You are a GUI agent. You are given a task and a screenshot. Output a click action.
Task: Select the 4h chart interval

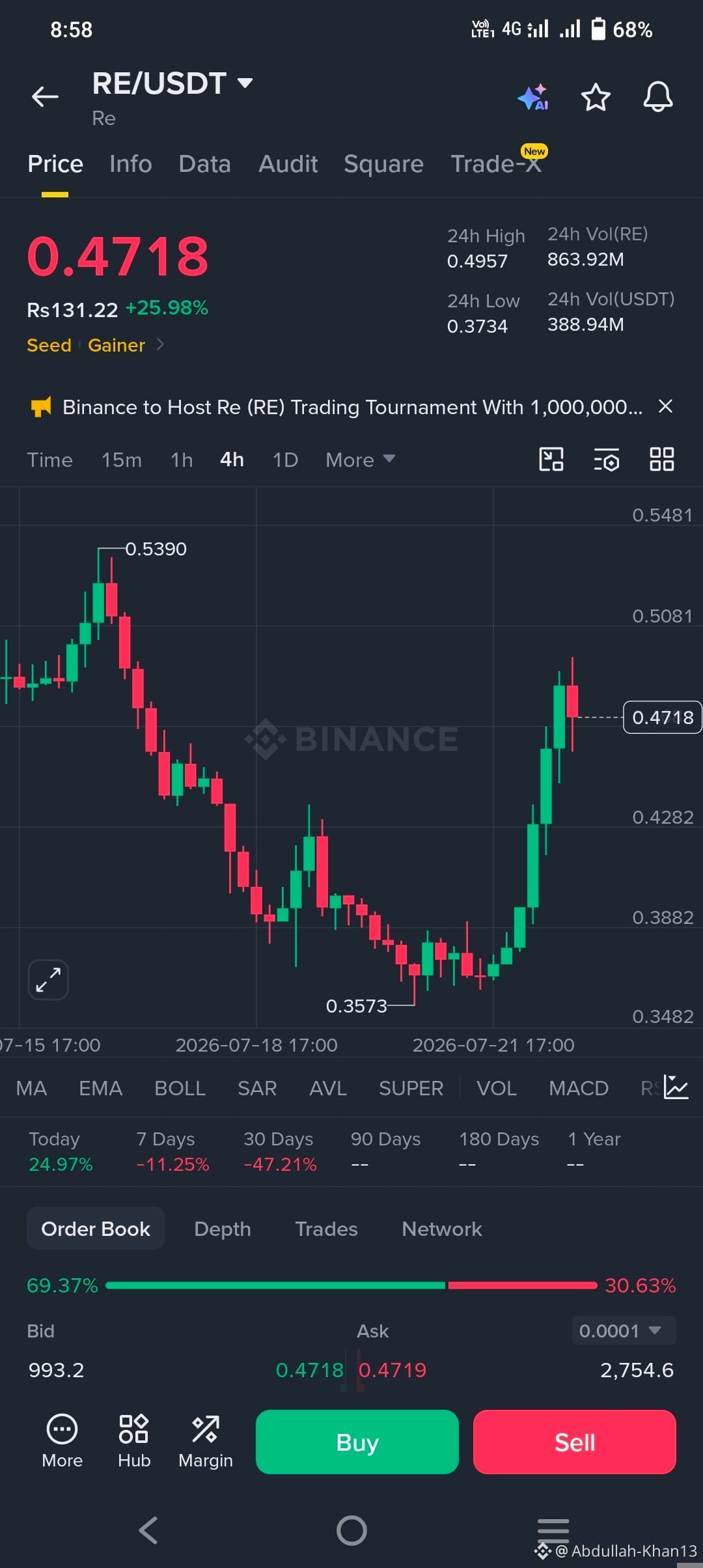point(232,460)
